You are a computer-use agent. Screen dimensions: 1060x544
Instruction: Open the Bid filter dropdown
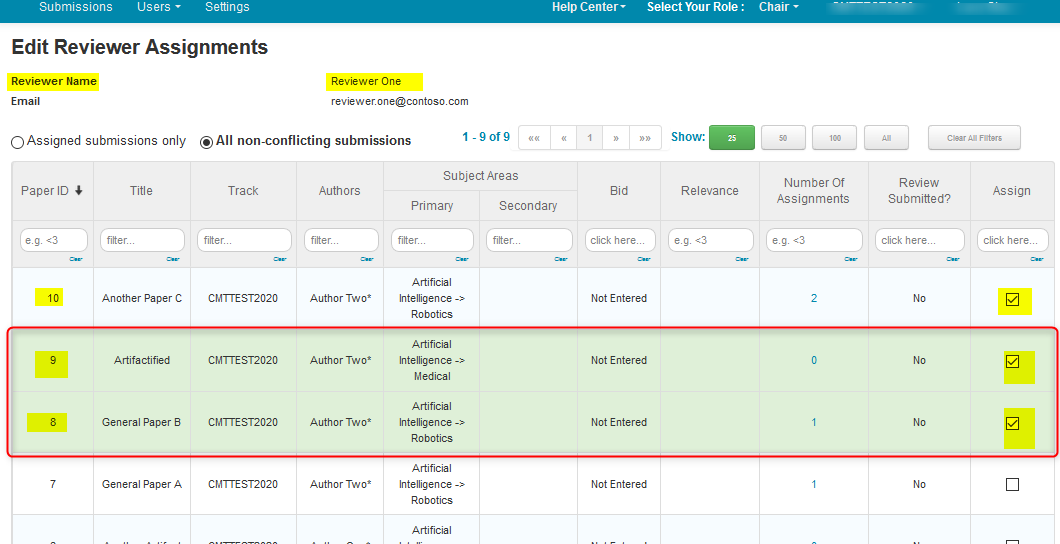point(620,240)
